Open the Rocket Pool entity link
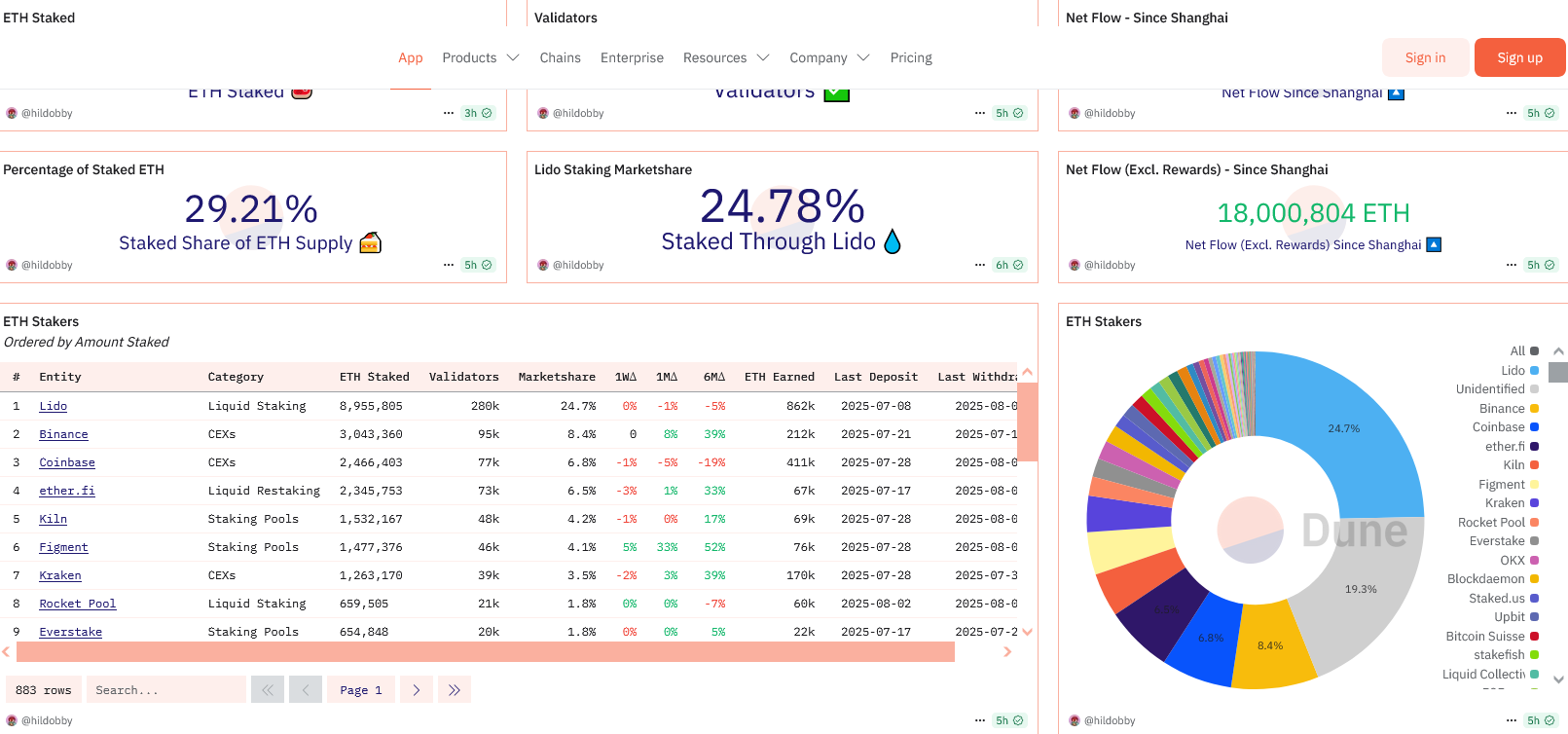 [78, 604]
